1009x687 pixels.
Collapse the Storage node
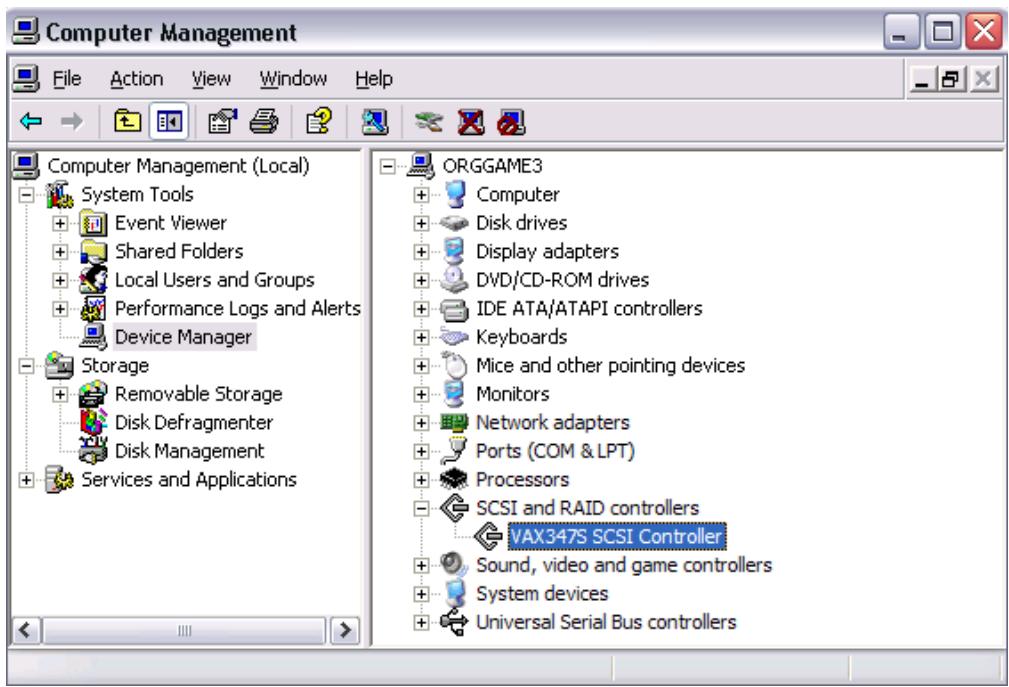click(x=26, y=365)
